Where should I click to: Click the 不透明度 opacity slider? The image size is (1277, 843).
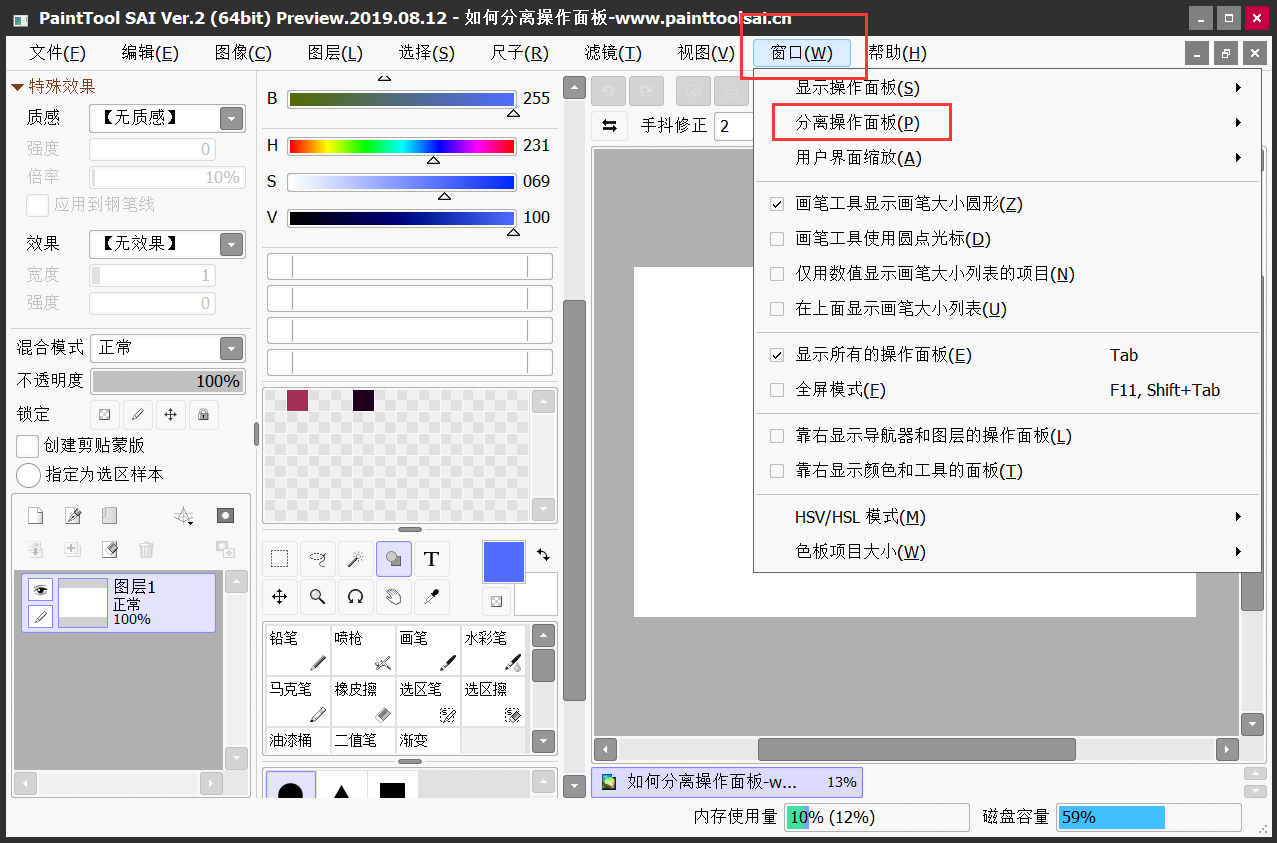coord(168,381)
